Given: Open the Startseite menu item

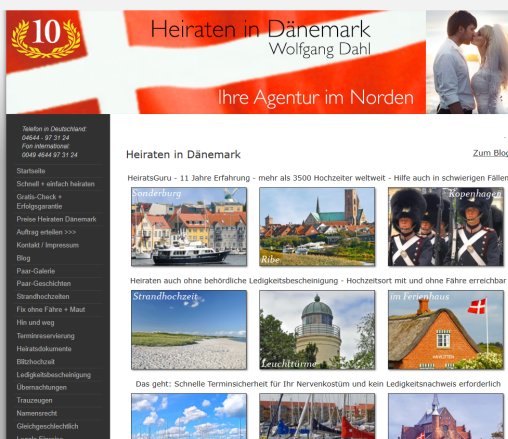Looking at the screenshot, I should pyautogui.click(x=31, y=171).
